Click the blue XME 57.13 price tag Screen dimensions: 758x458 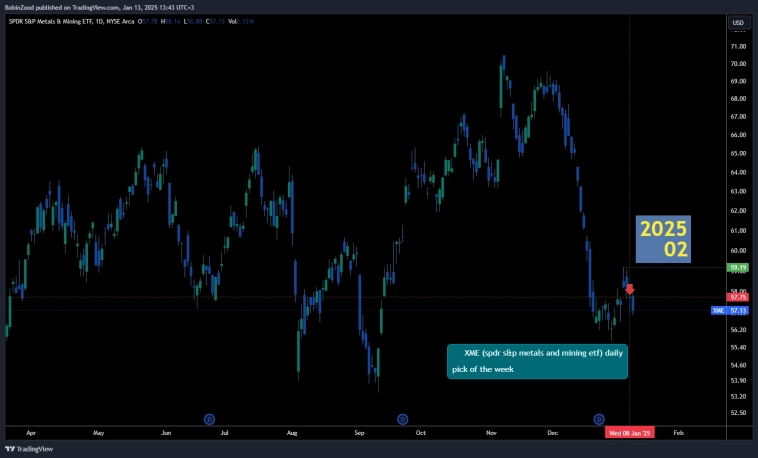click(x=729, y=310)
